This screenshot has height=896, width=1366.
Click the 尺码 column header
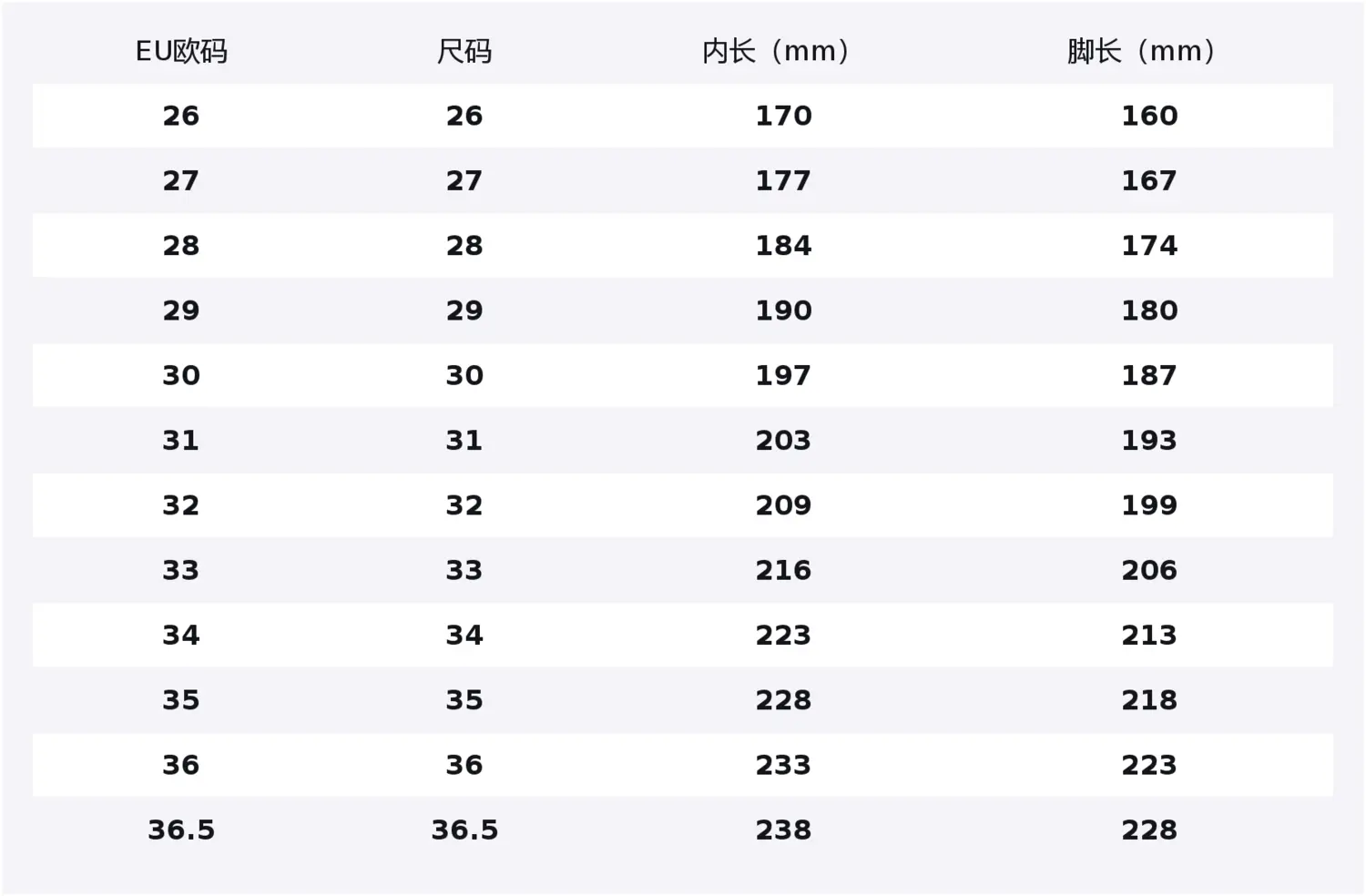[464, 51]
